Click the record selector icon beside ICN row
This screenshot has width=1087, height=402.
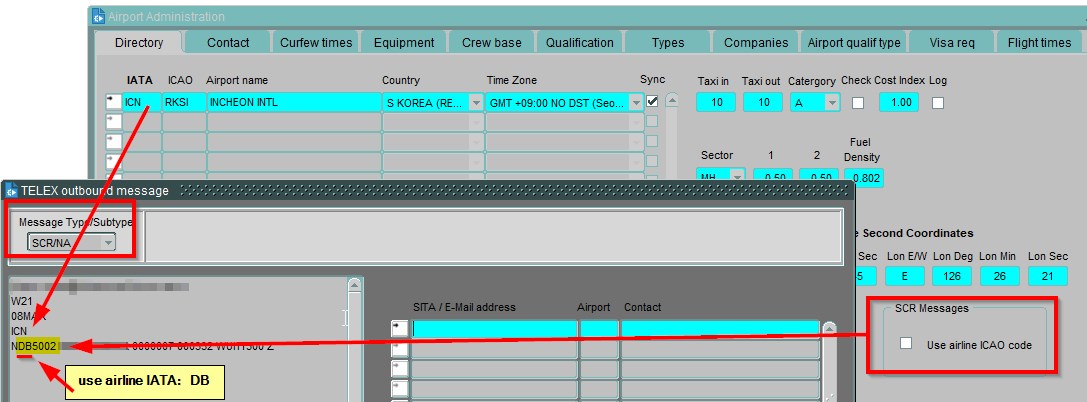pos(113,102)
